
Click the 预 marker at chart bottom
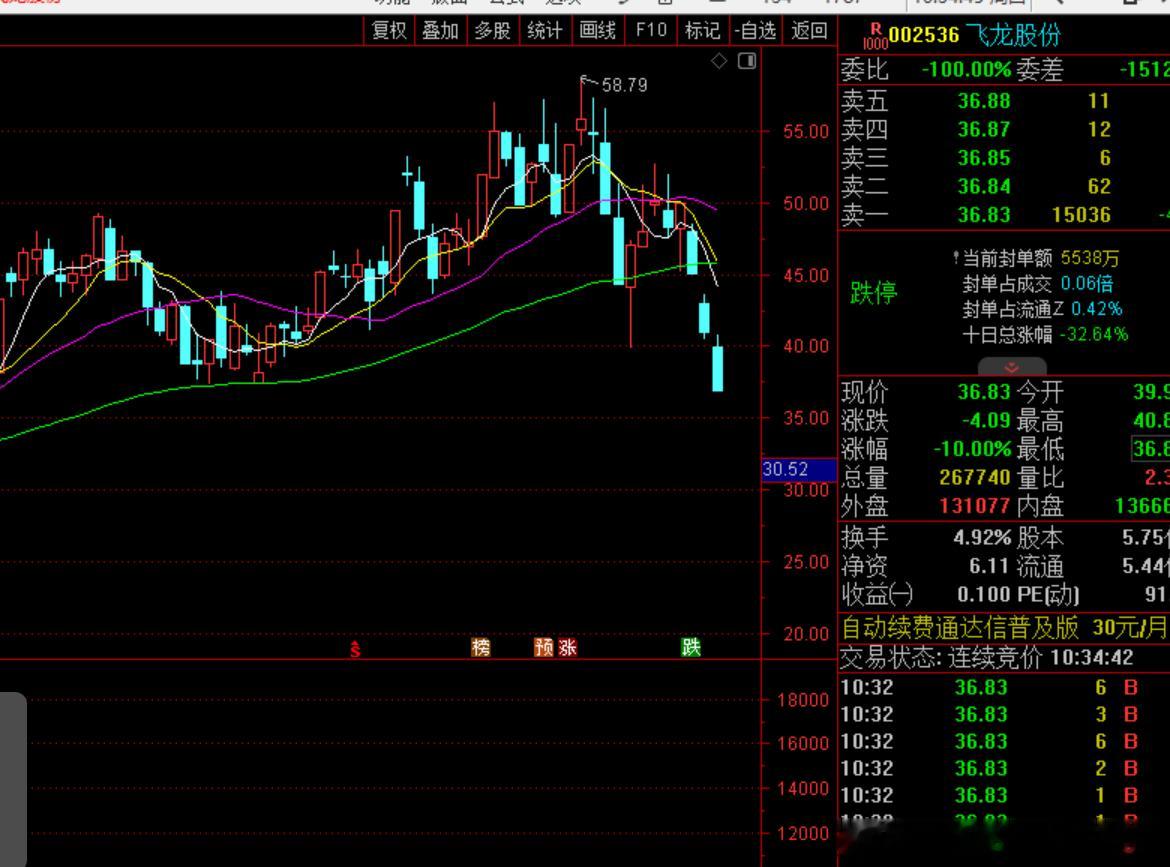click(543, 647)
